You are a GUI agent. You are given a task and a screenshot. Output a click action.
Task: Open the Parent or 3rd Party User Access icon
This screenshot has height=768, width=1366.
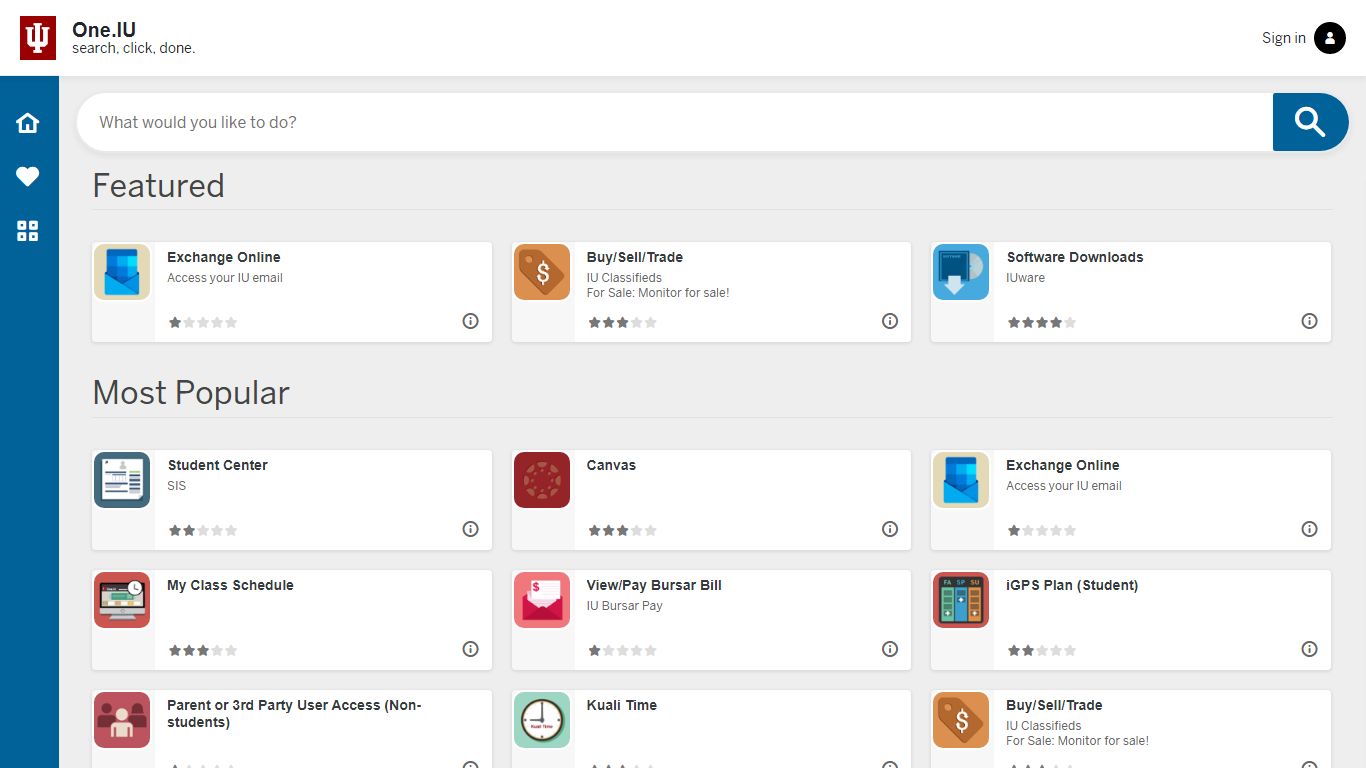tap(122, 720)
